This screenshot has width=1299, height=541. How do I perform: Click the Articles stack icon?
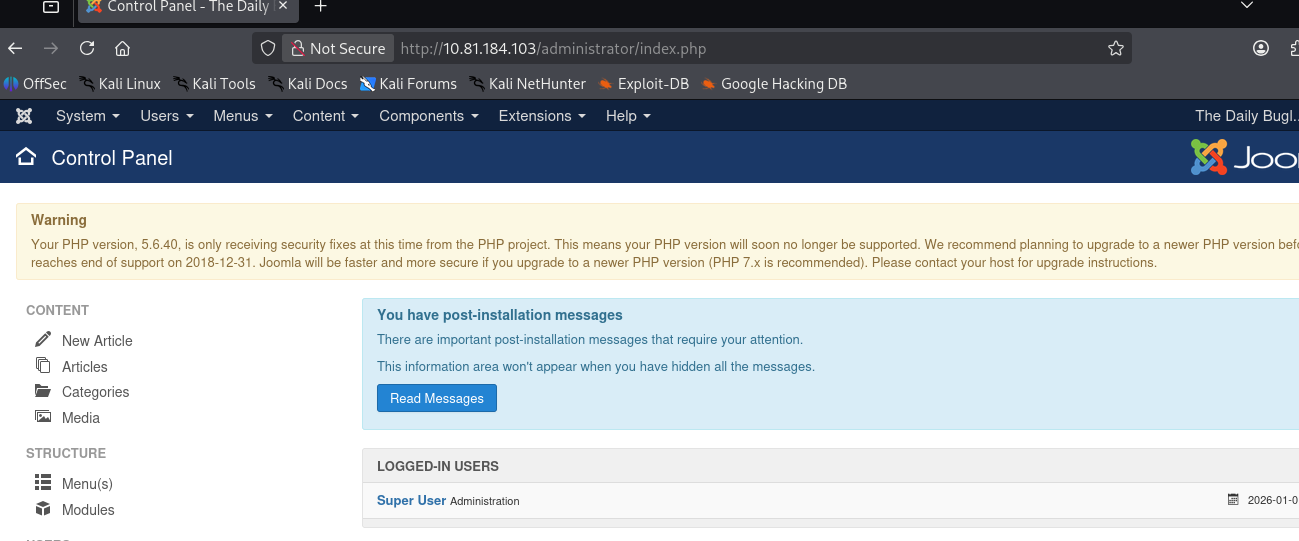point(43,365)
